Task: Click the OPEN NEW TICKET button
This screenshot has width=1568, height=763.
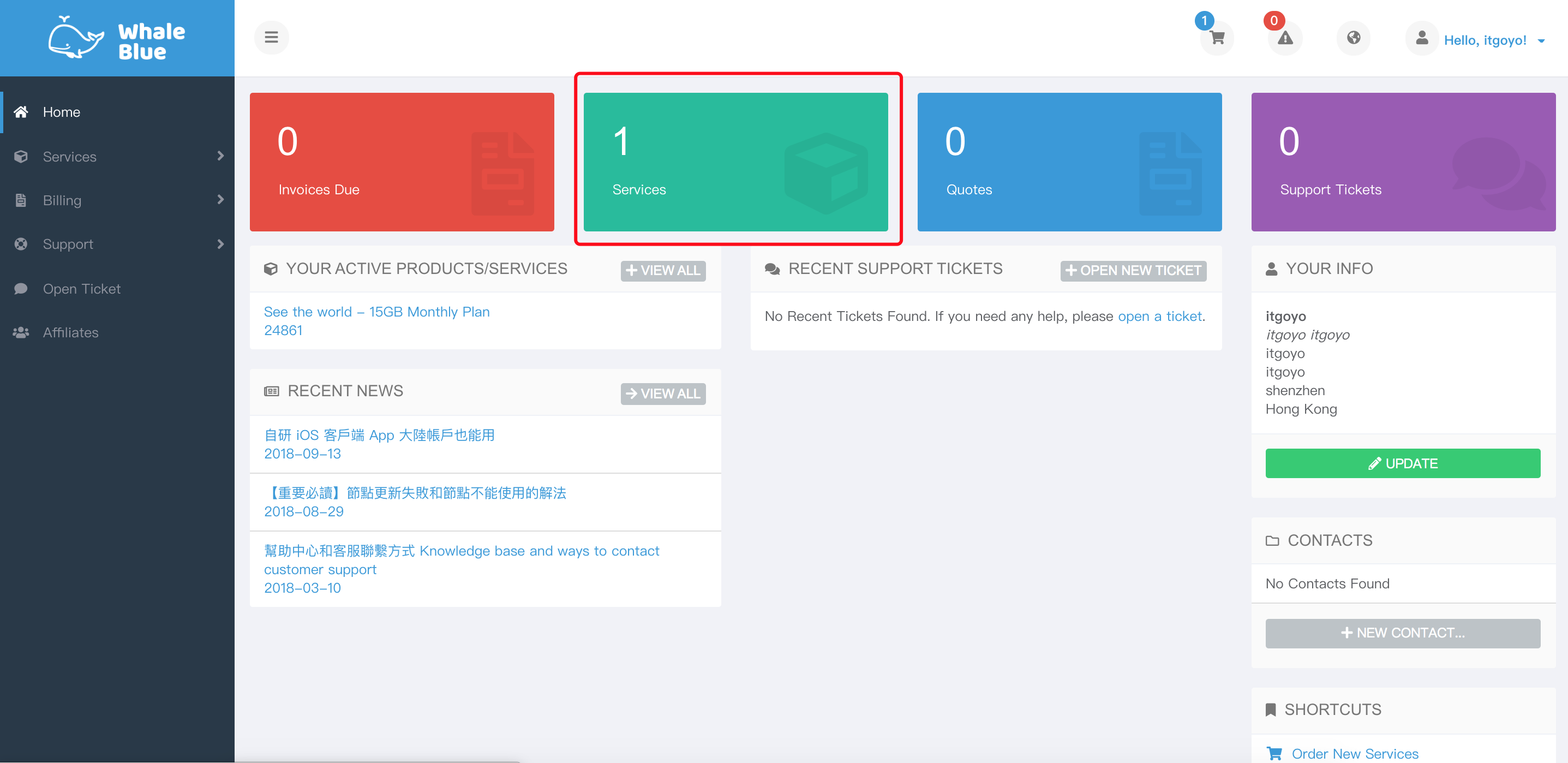Action: [1133, 270]
